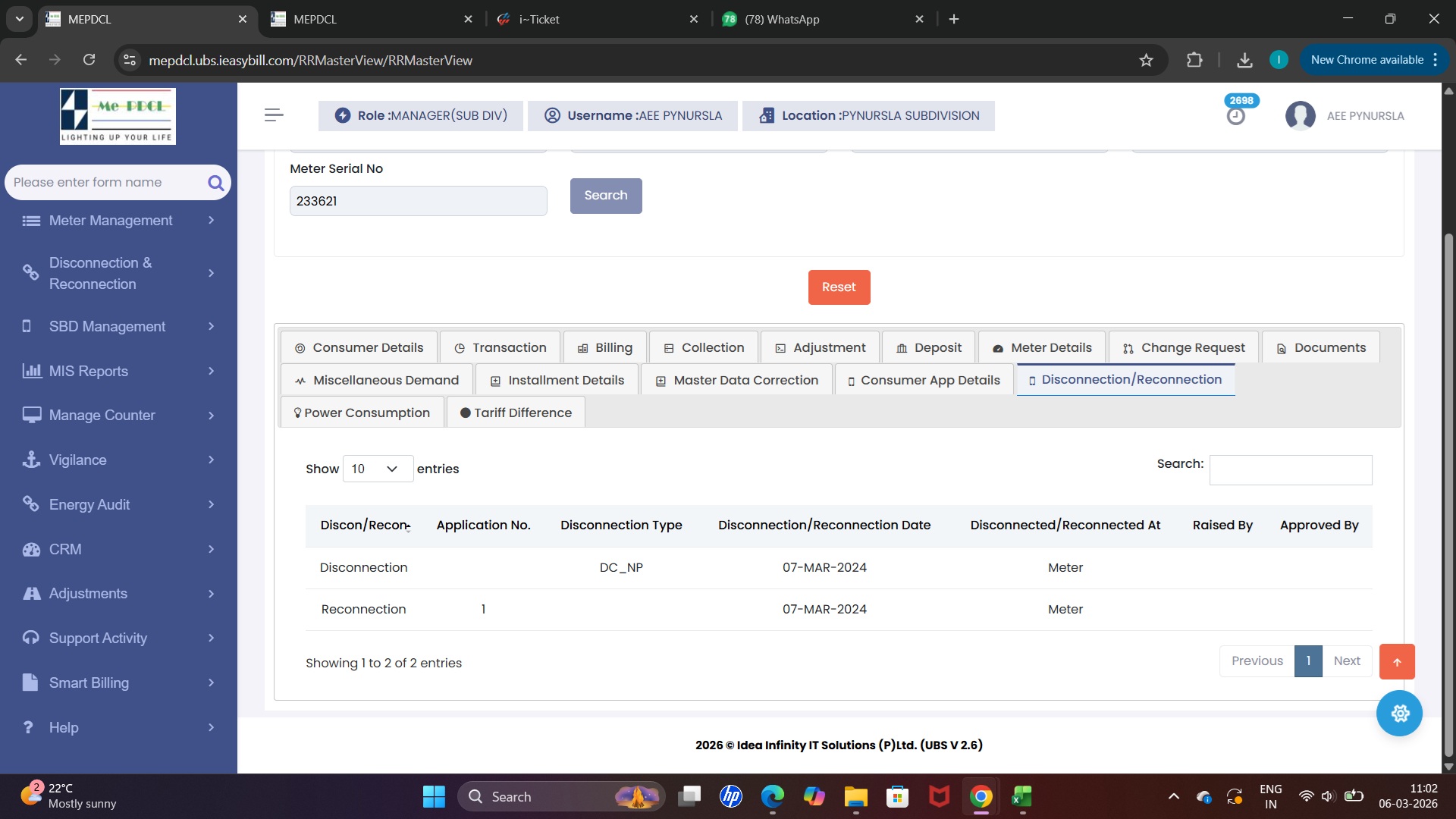Click the Next pagination link
This screenshot has width=1456, height=819.
(1347, 661)
